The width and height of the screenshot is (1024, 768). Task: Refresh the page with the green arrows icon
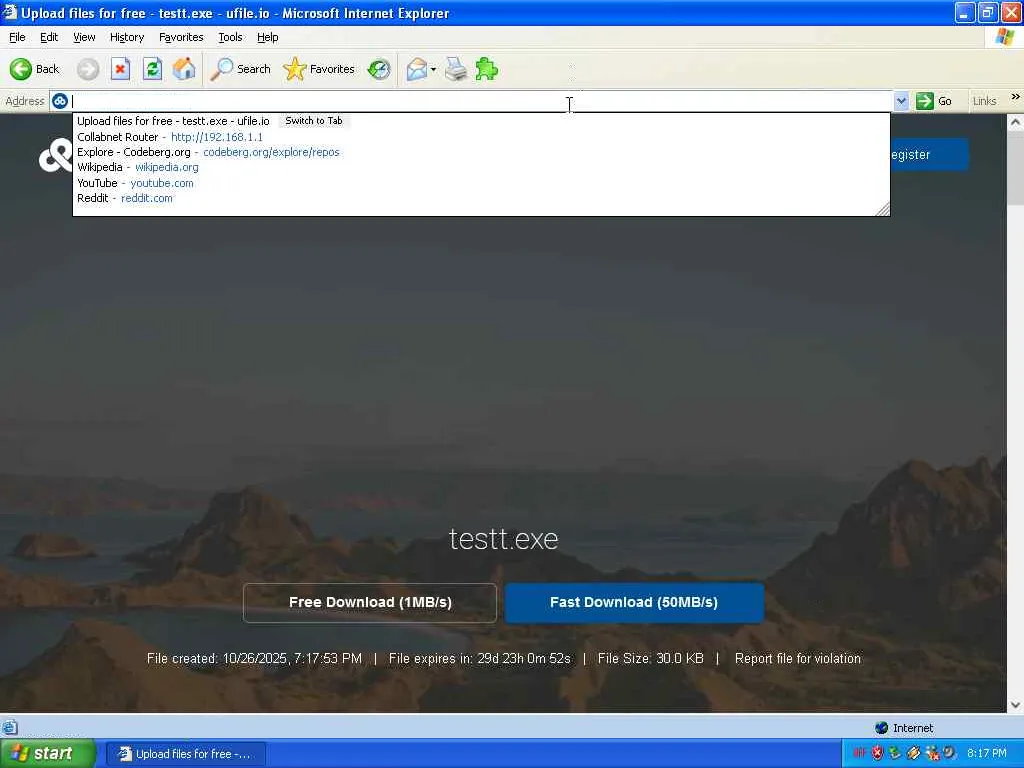[153, 69]
